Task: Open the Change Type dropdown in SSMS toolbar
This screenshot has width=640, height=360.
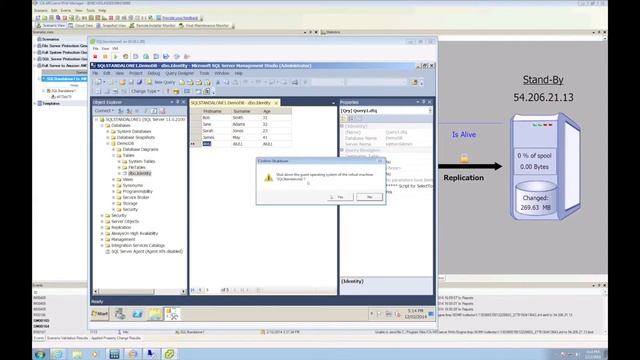Action: 145,91
